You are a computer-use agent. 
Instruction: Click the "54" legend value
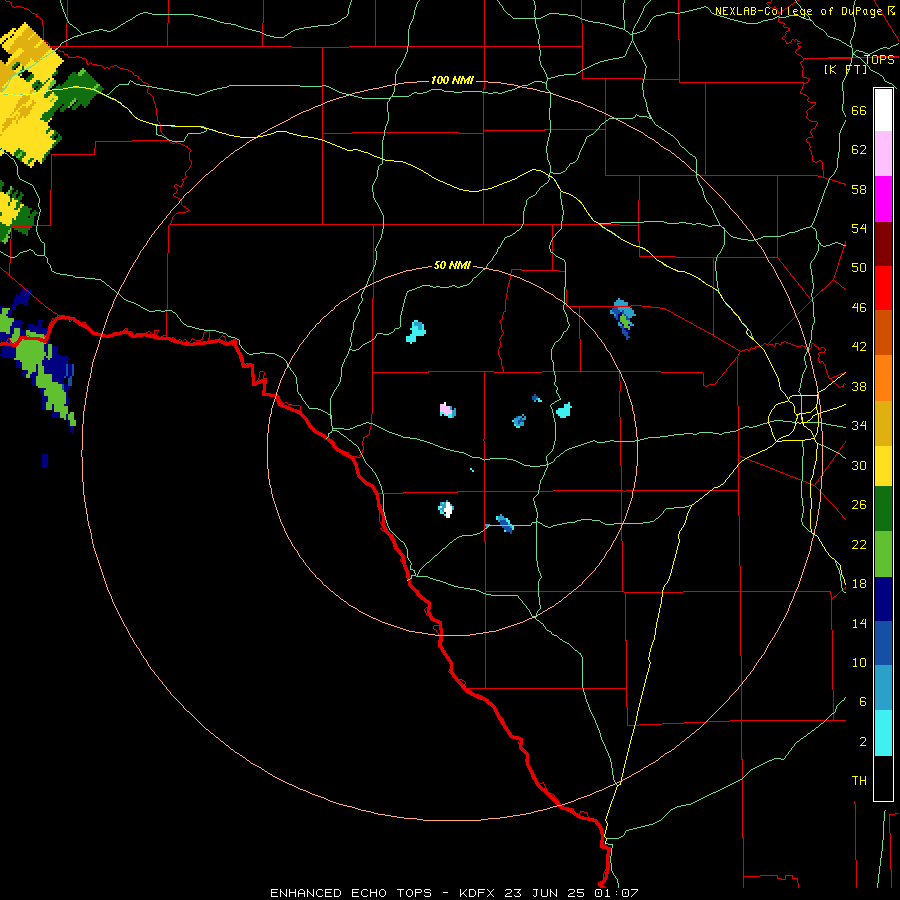pos(859,228)
